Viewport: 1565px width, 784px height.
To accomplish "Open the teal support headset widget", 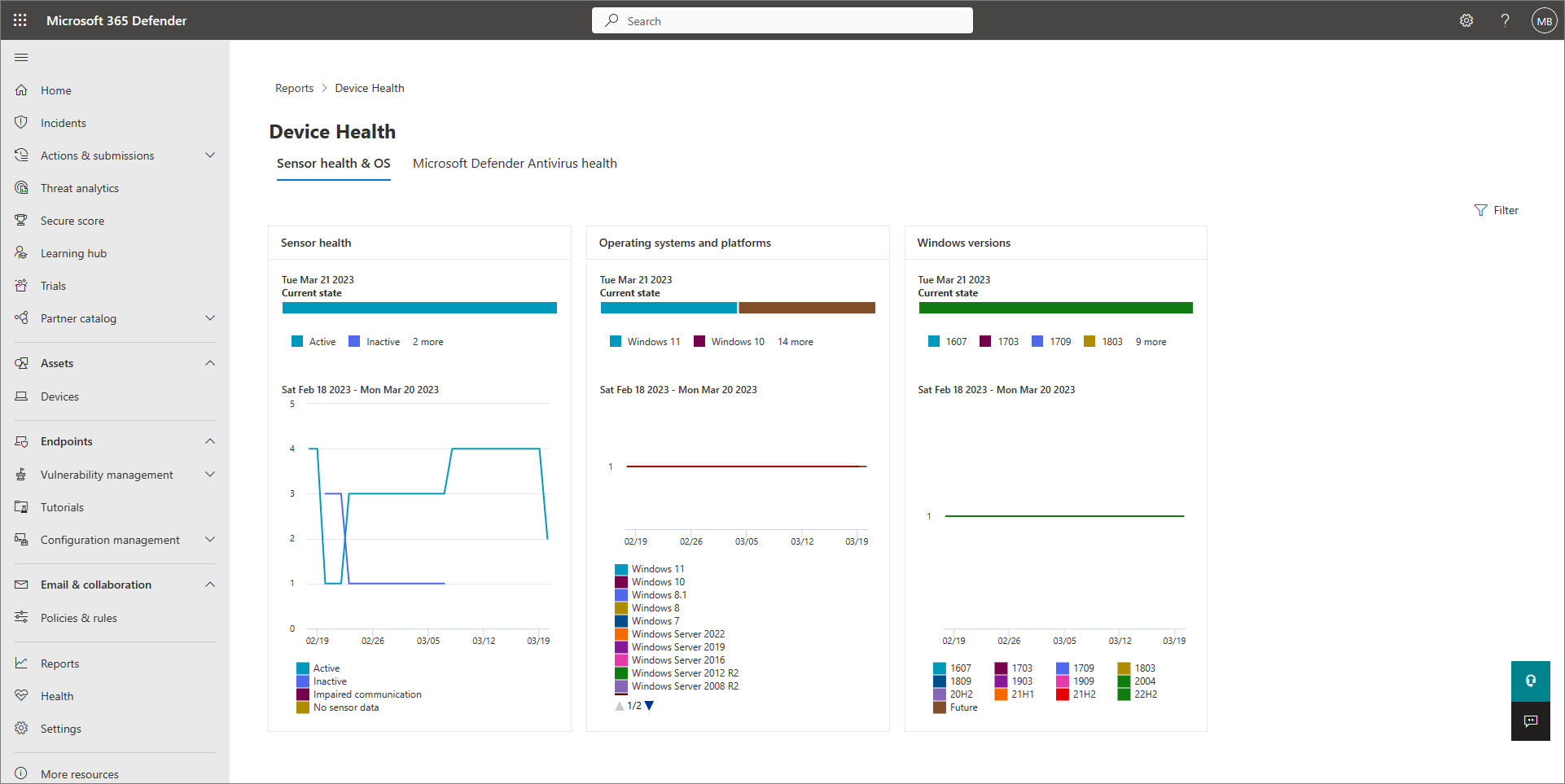I will [x=1530, y=681].
